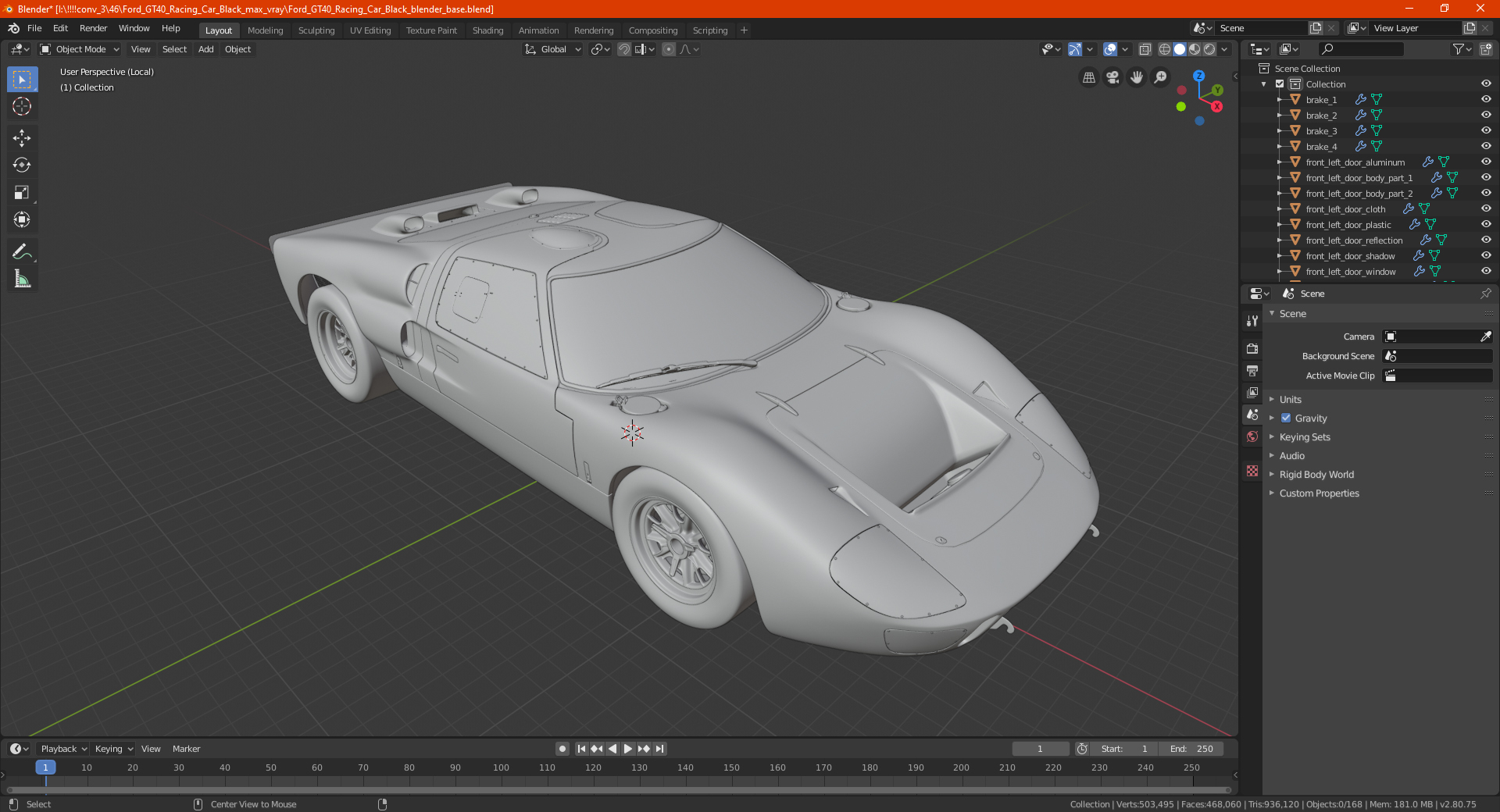1500x812 pixels.
Task: Select the Annotate pencil tool
Action: coord(22,251)
